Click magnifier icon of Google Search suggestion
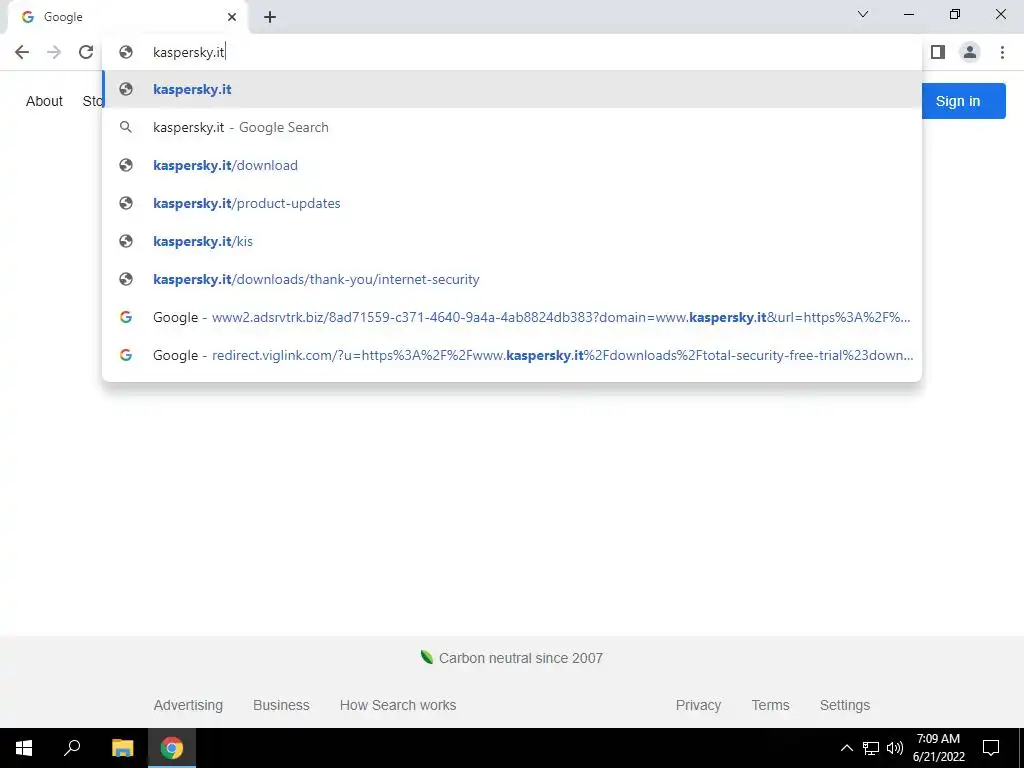1024x768 pixels. point(126,127)
